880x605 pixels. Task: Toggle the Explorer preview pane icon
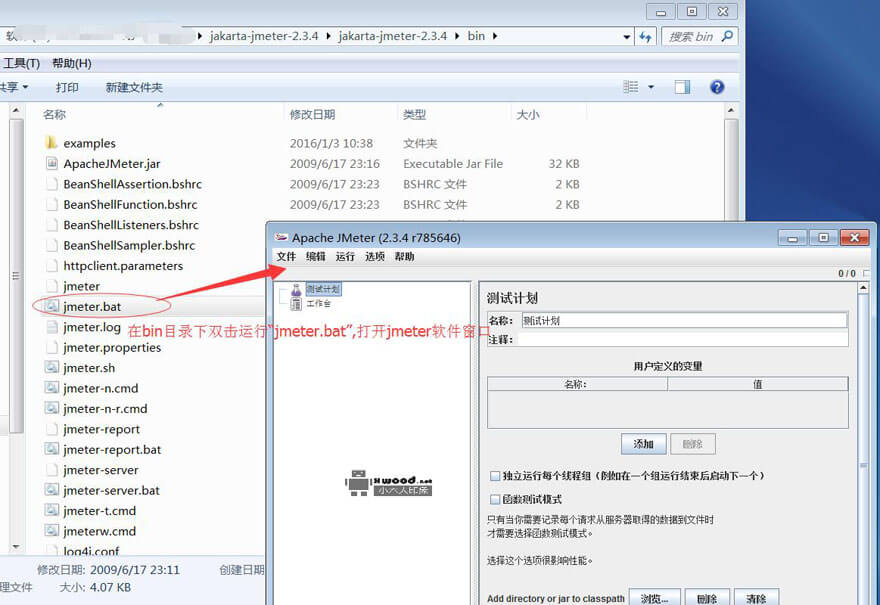[682, 87]
